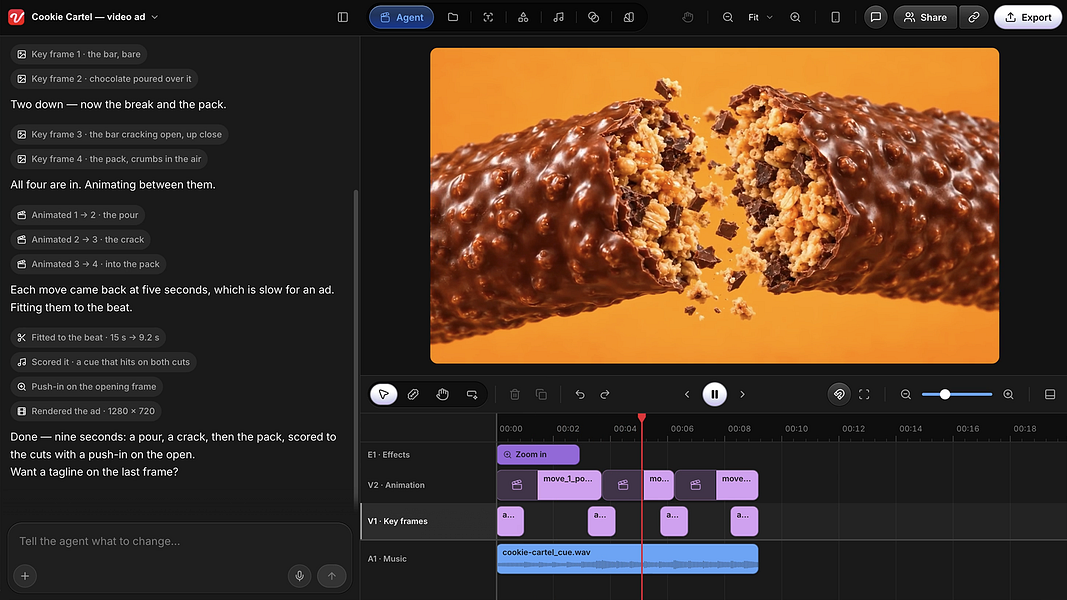
Task: Select the Zoom in effect clip
Action: pyautogui.click(x=538, y=454)
